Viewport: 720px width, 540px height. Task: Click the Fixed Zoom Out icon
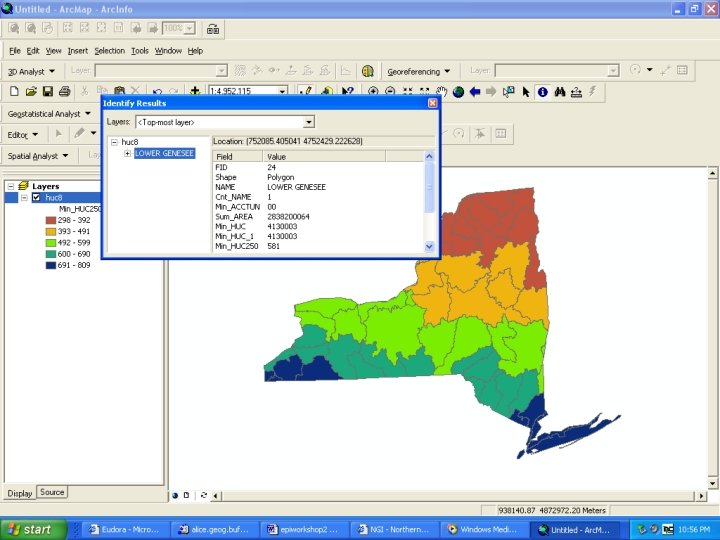point(424,91)
